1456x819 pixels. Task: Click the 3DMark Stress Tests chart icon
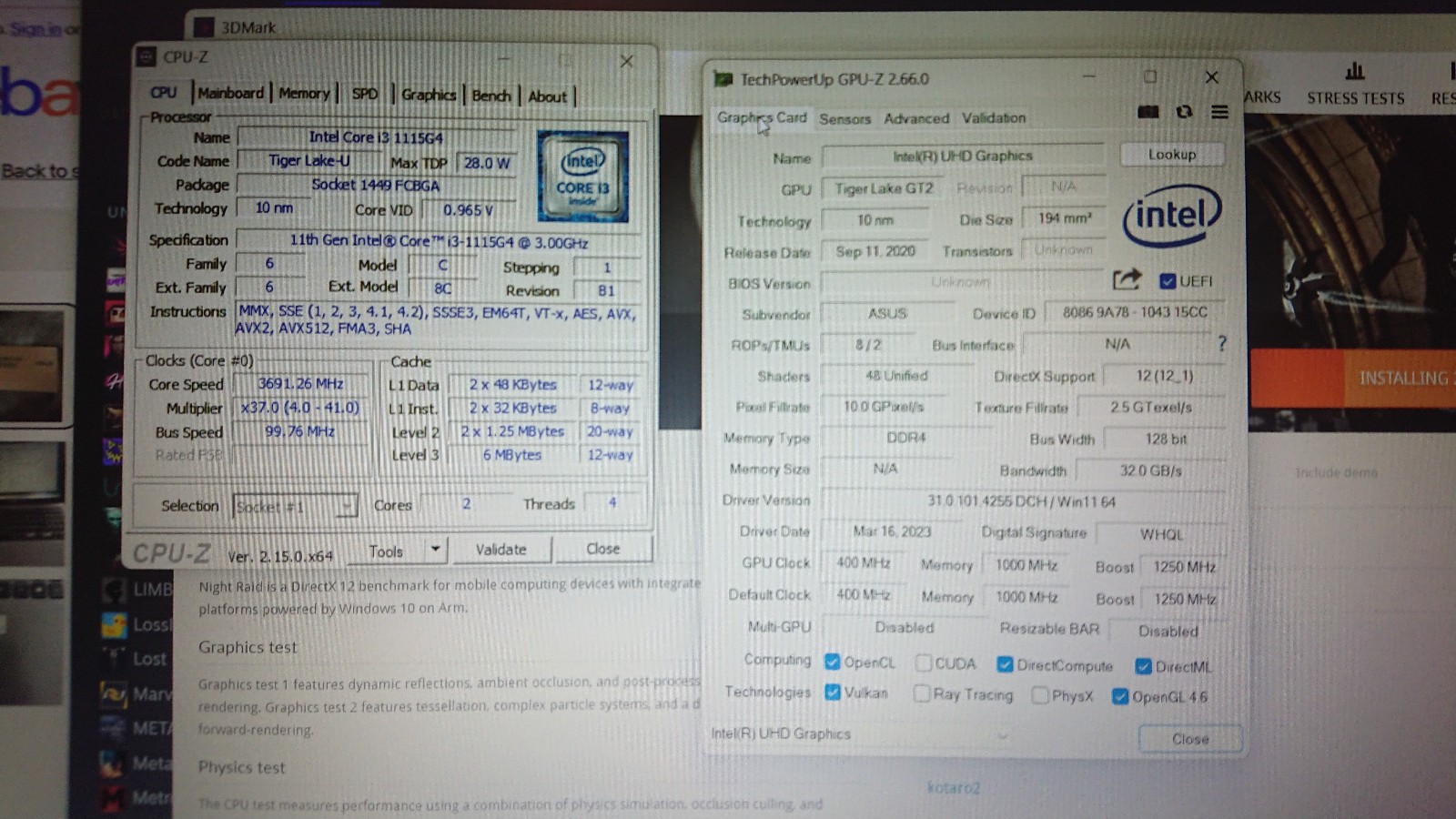[x=1355, y=71]
